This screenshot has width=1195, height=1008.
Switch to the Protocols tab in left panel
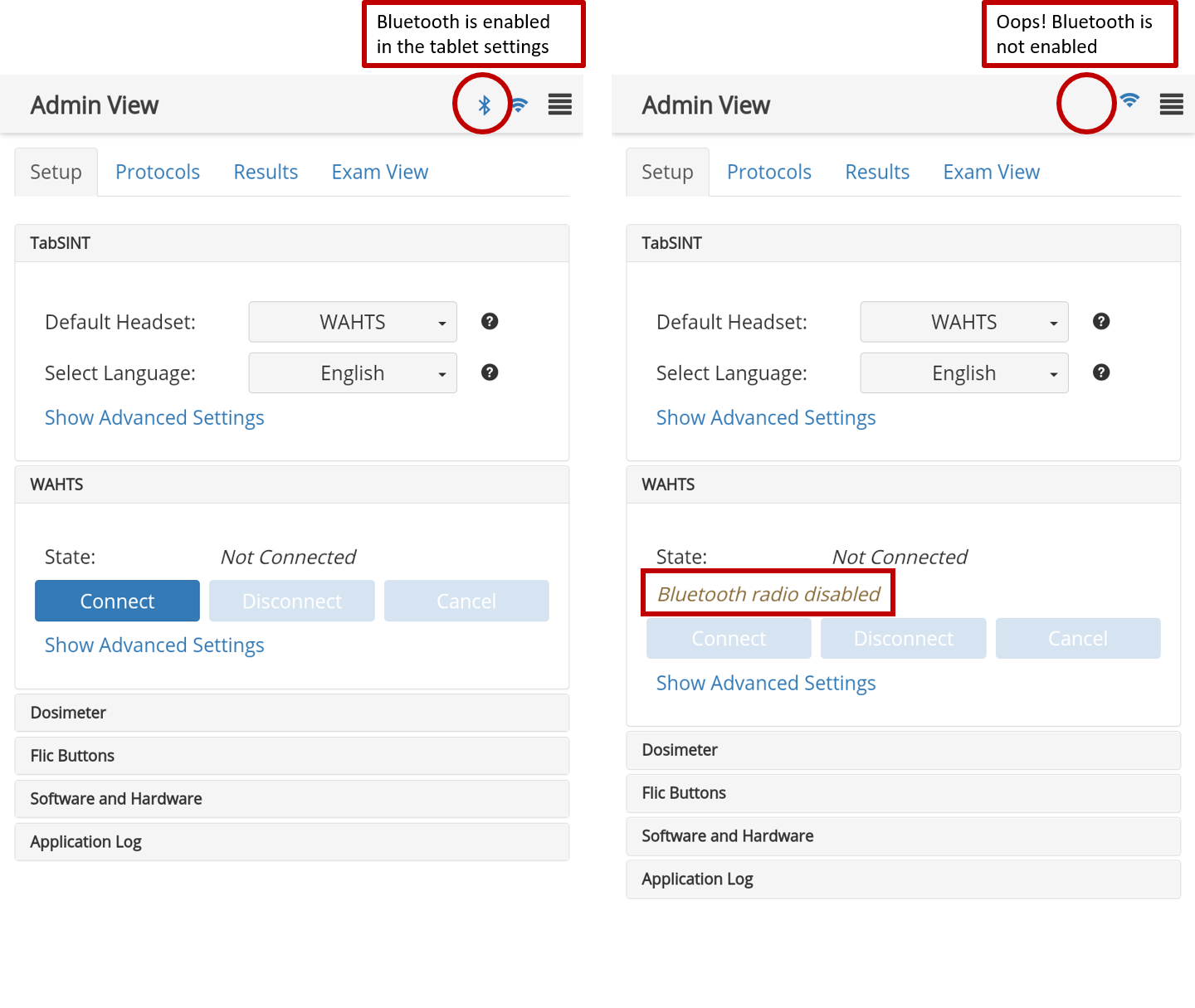[158, 172]
